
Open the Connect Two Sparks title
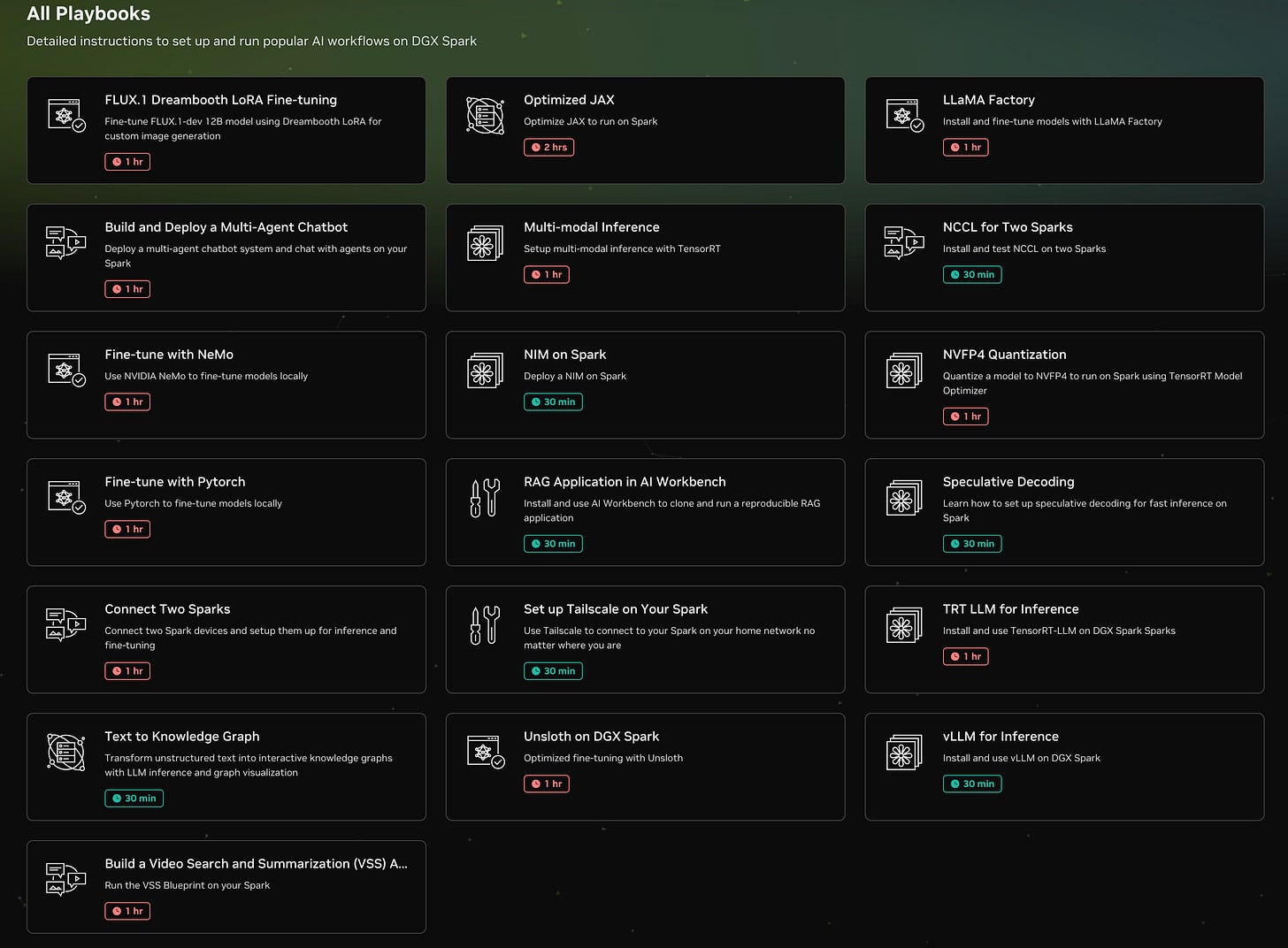pos(167,609)
